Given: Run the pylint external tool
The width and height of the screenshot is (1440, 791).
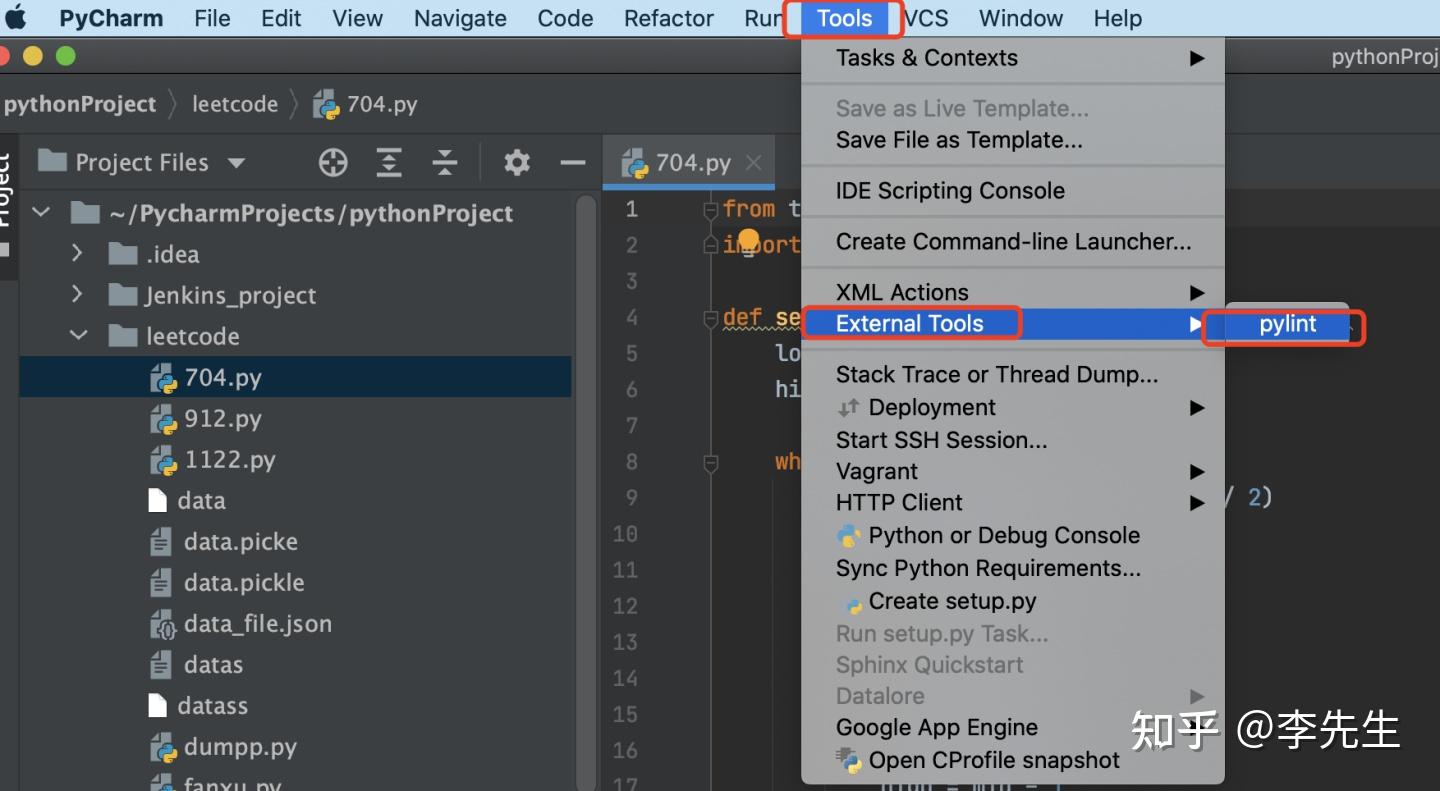Looking at the screenshot, I should 1288,324.
